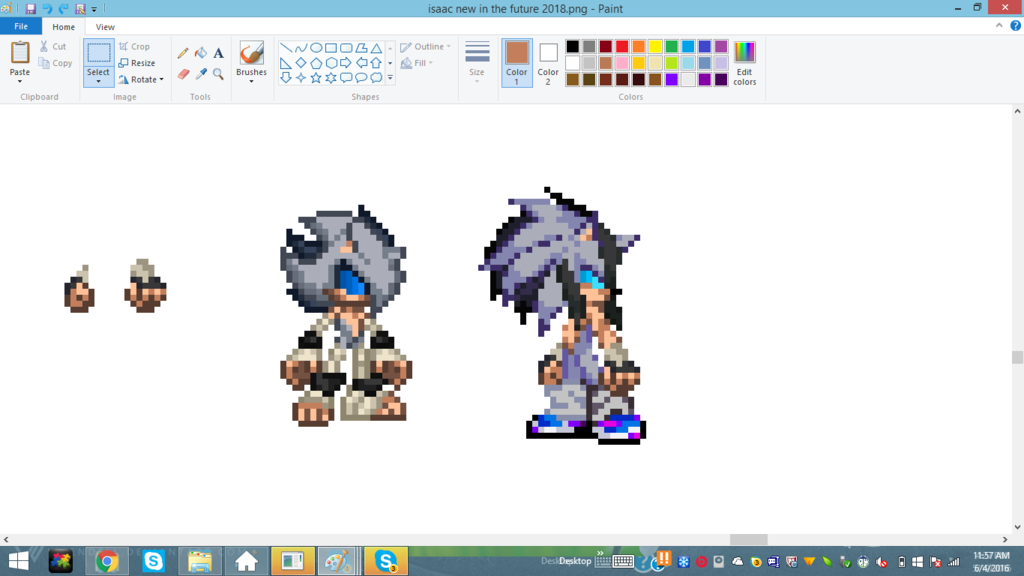Select the Text tool
The width and height of the screenshot is (1024, 576).
[x=218, y=53]
